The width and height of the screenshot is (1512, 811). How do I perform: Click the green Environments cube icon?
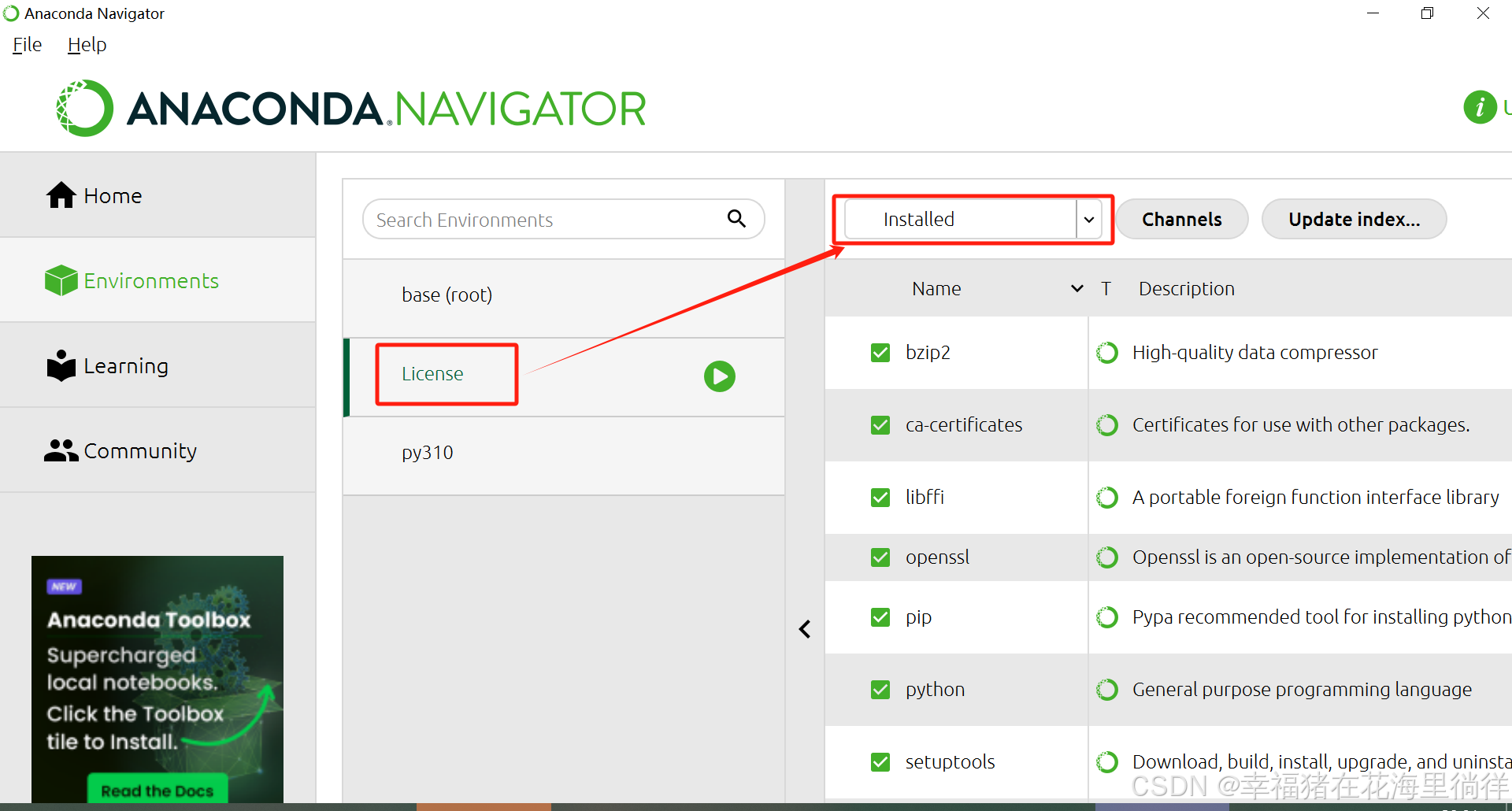[61, 280]
